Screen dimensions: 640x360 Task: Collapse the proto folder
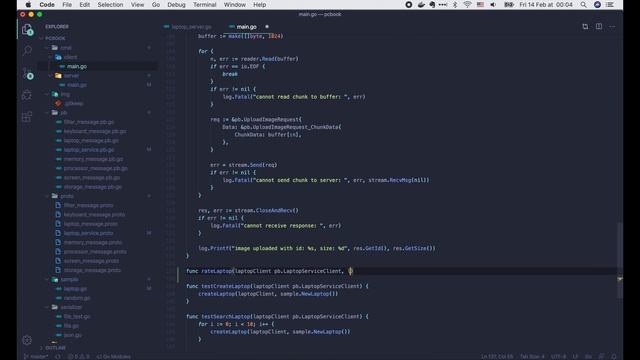(x=67, y=196)
